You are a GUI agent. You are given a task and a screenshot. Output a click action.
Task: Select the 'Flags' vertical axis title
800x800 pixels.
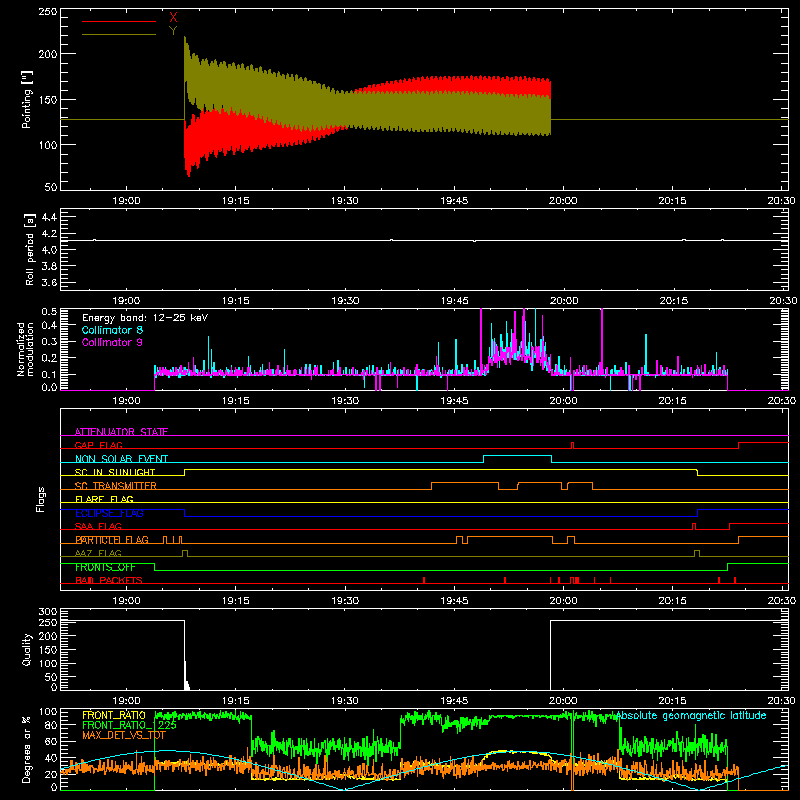[41, 499]
